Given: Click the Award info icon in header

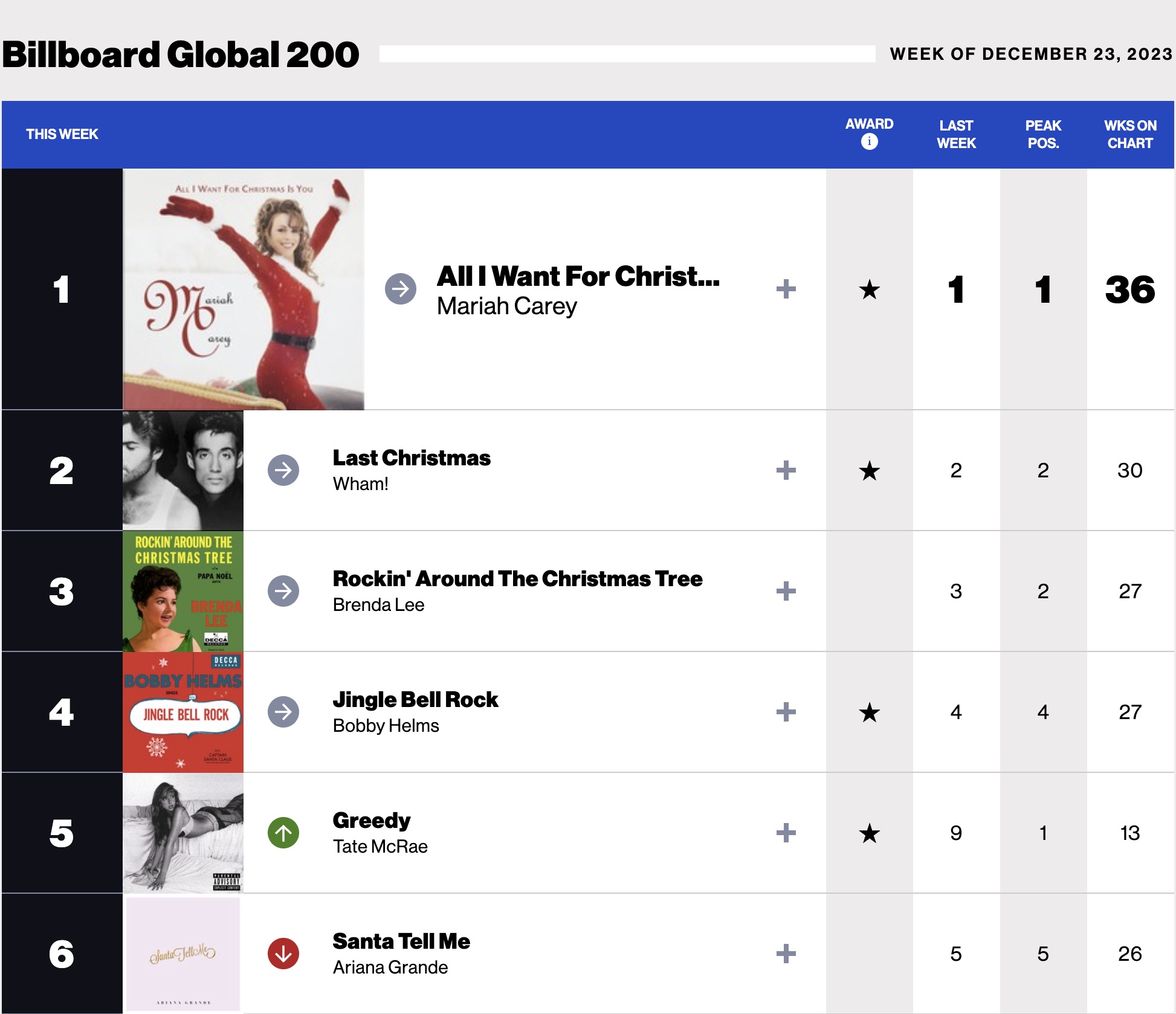Looking at the screenshot, I should pos(869,141).
